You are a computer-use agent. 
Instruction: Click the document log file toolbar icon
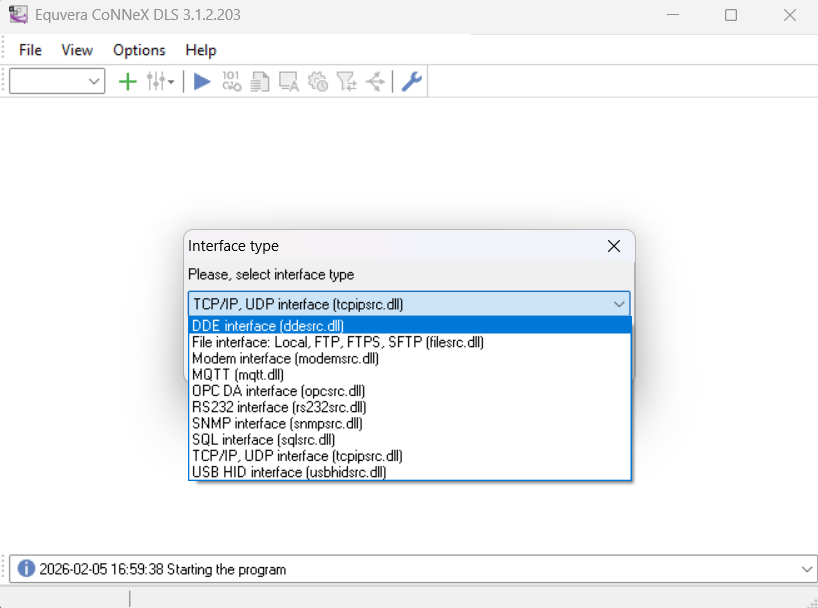260,82
